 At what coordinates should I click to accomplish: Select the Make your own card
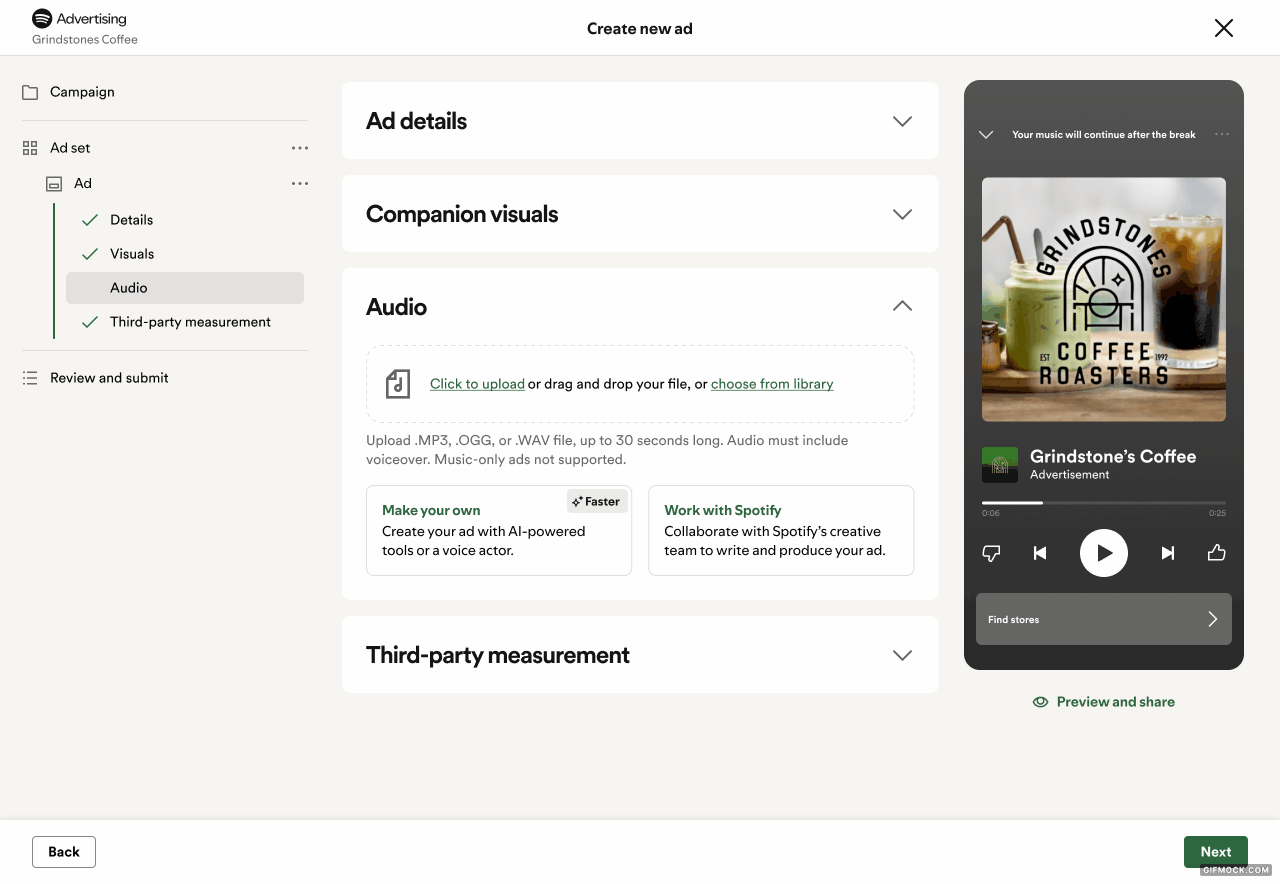(x=499, y=530)
